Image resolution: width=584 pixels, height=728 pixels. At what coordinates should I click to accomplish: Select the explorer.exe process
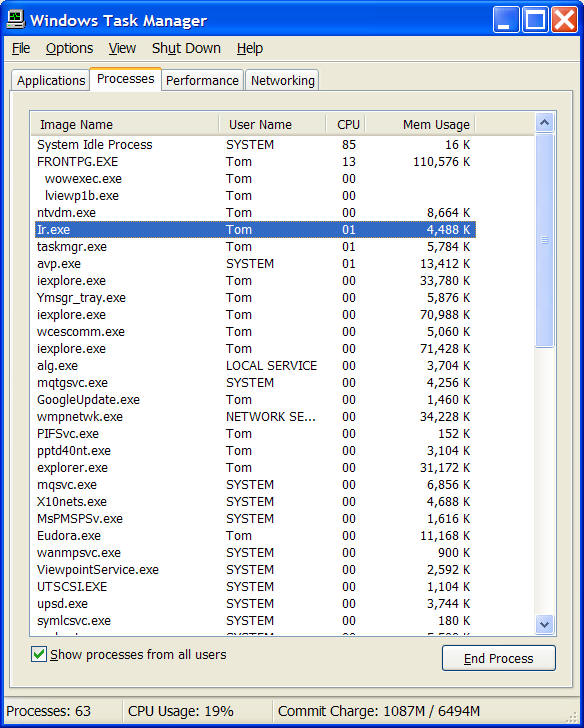click(254, 468)
